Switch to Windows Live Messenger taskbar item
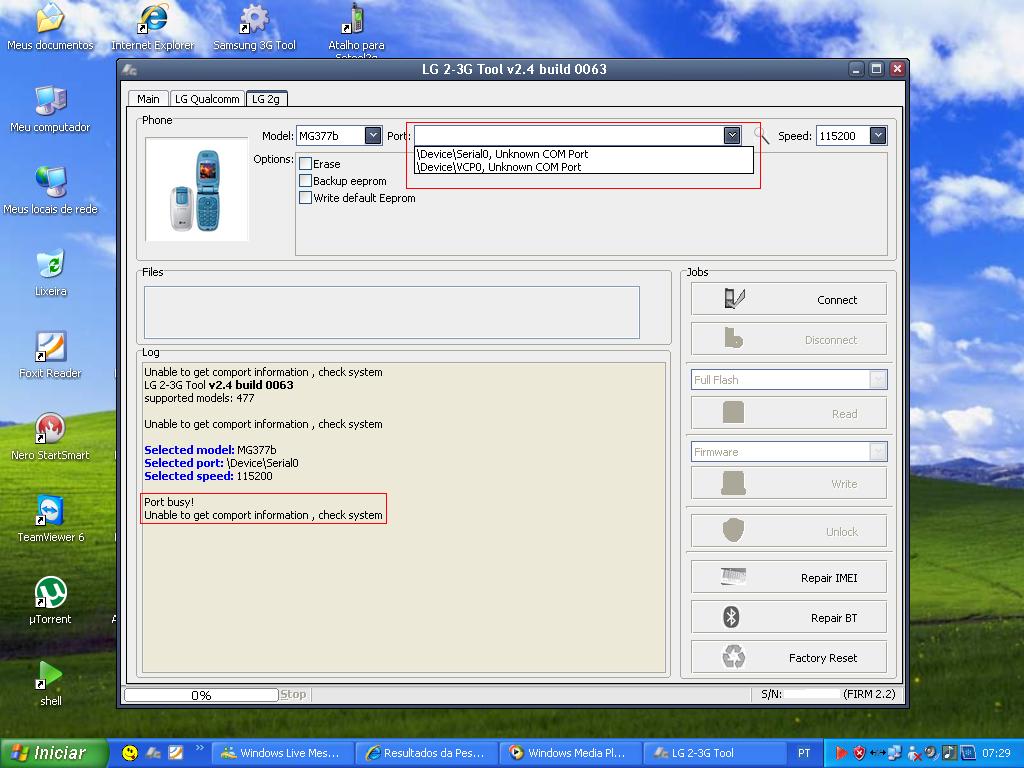Image resolution: width=1024 pixels, height=768 pixels. tap(283, 753)
